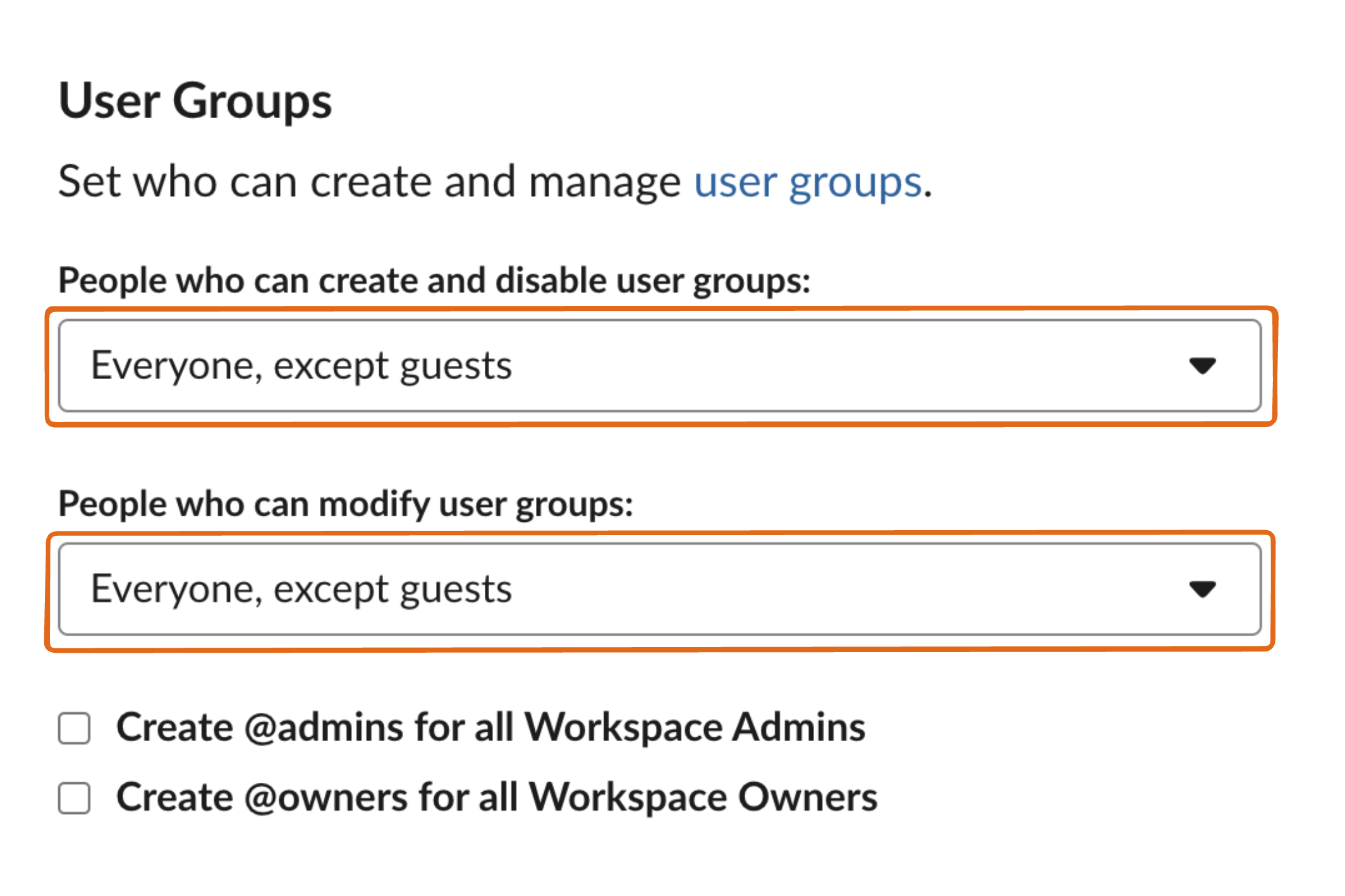Click the '@owners' mention in the checkbox label
Screen dimensions: 1345x896
(x=326, y=798)
